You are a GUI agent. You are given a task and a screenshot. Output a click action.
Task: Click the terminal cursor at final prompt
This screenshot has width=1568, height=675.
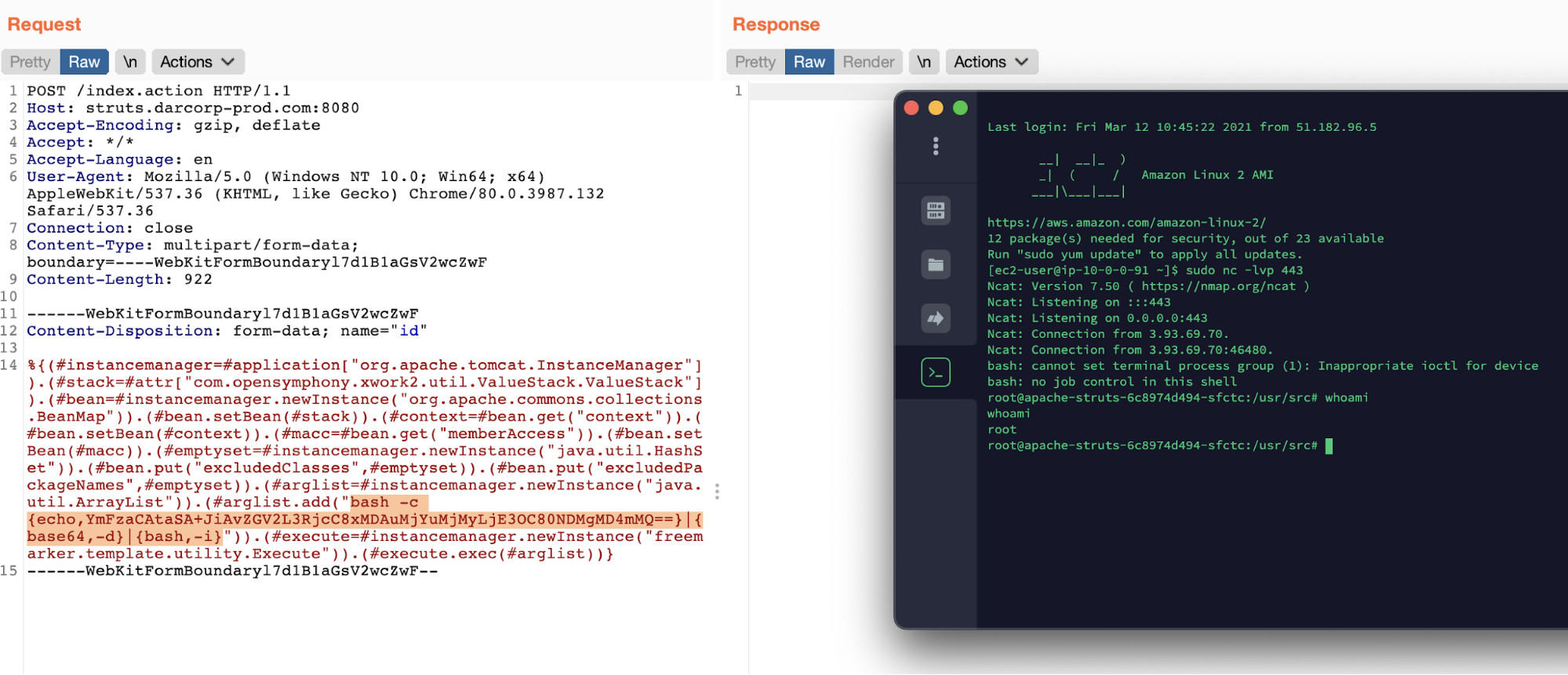(1329, 446)
